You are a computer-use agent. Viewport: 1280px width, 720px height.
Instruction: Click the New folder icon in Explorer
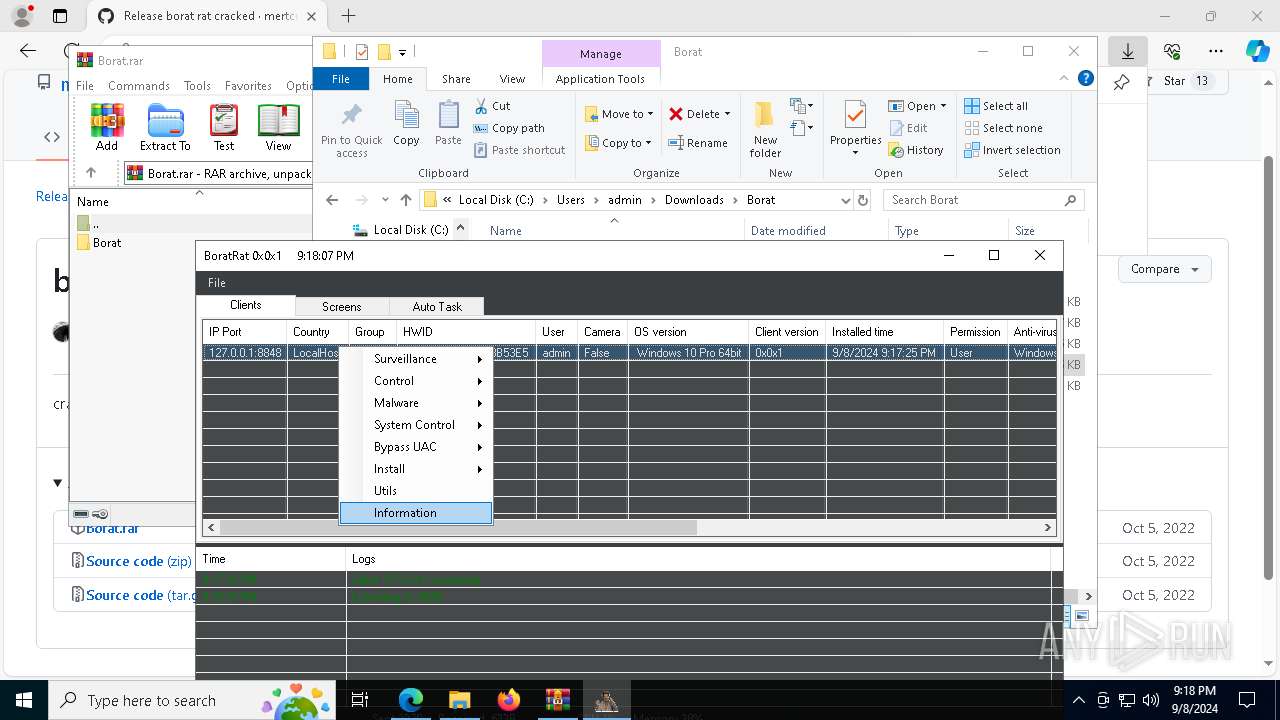[x=766, y=129]
